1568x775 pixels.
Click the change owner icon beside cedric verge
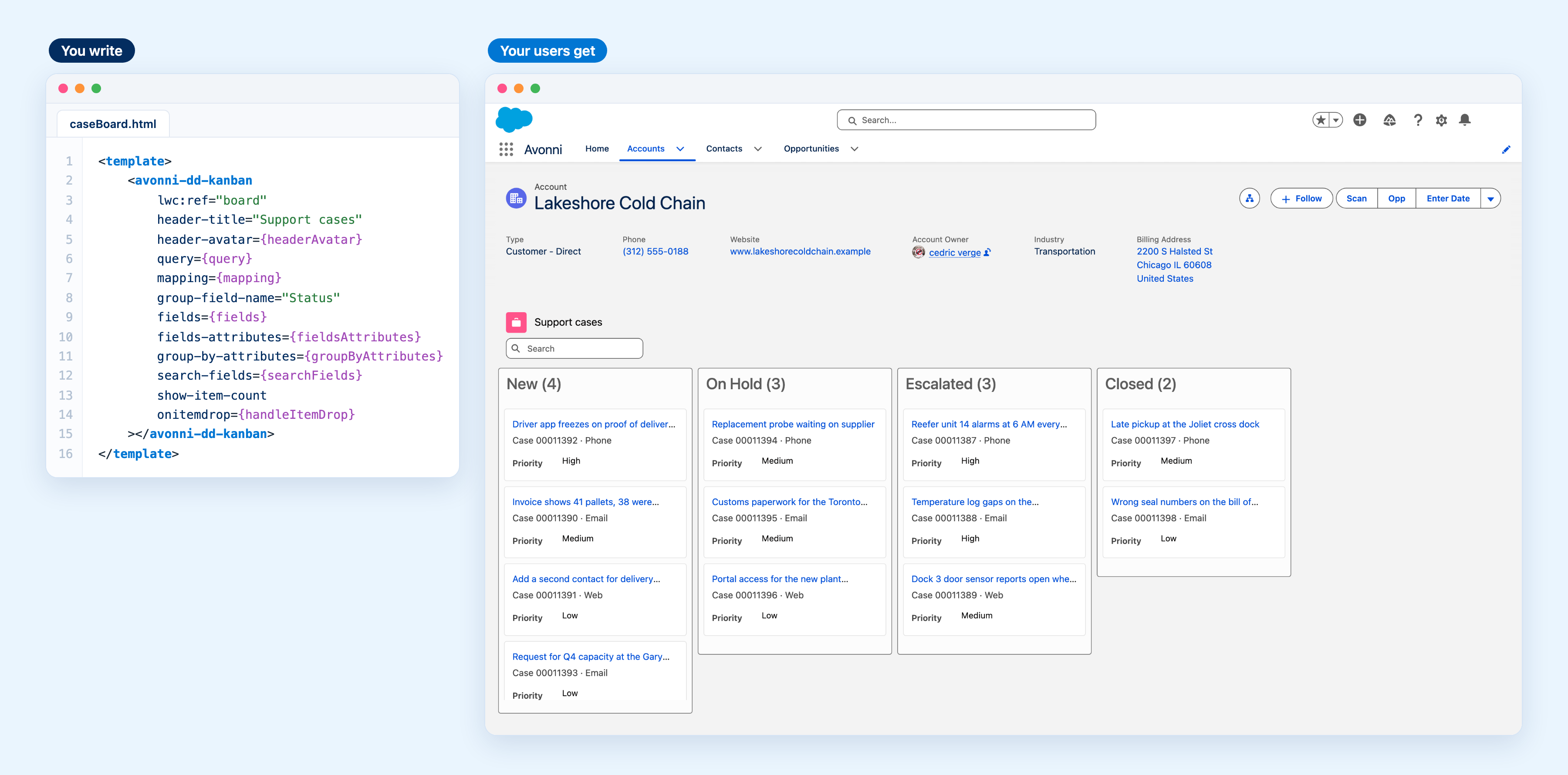(987, 253)
